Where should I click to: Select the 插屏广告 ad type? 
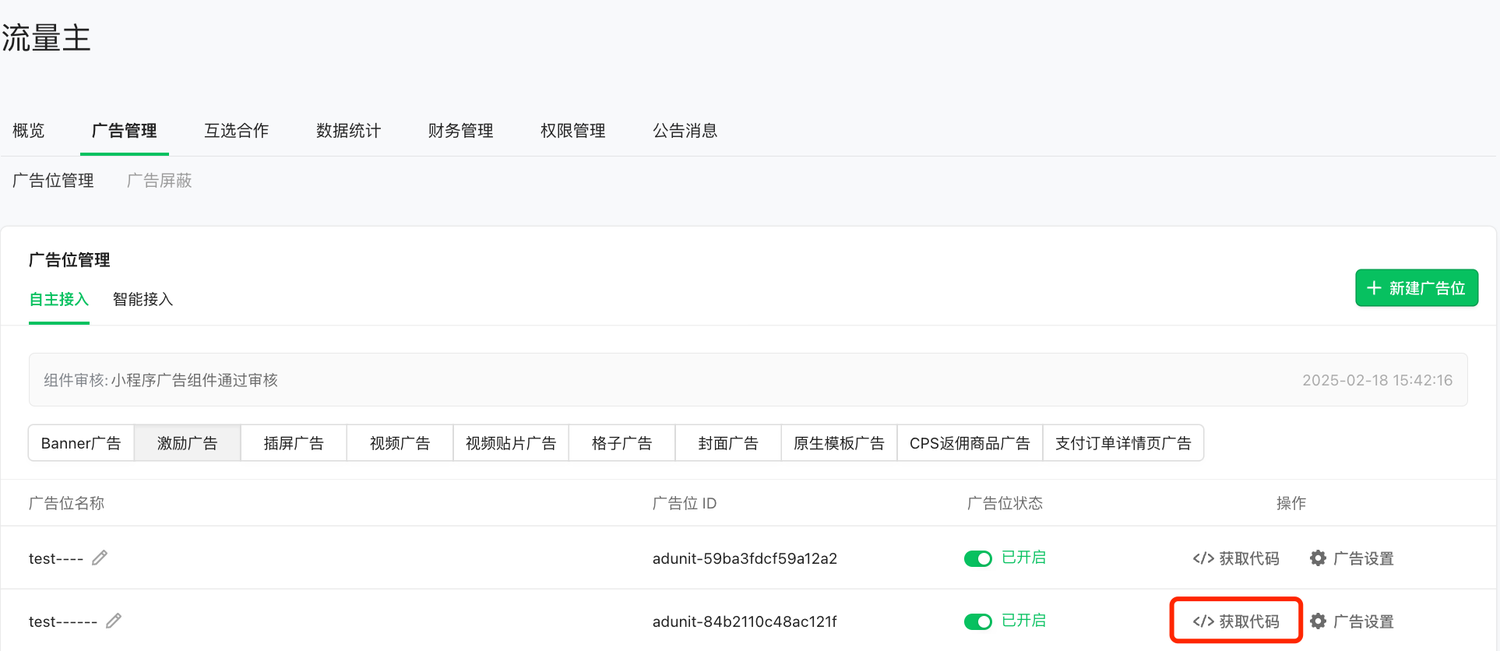[x=294, y=443]
